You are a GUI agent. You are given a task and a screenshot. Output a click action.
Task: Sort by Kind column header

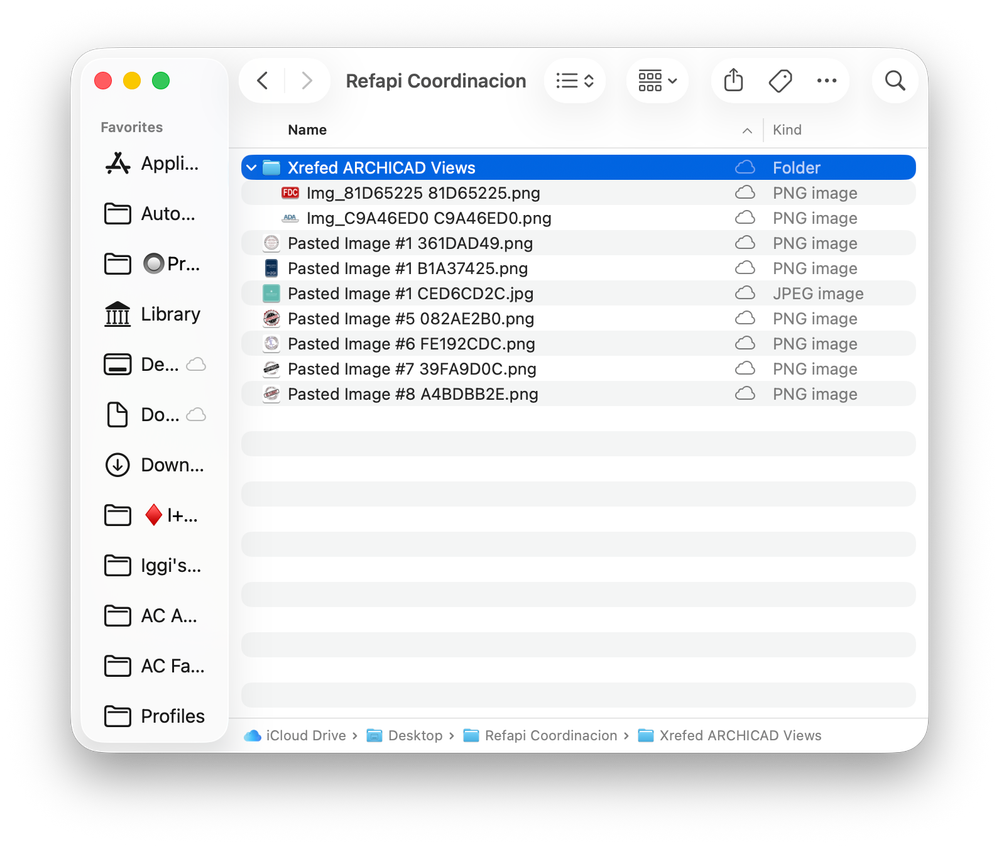click(787, 130)
